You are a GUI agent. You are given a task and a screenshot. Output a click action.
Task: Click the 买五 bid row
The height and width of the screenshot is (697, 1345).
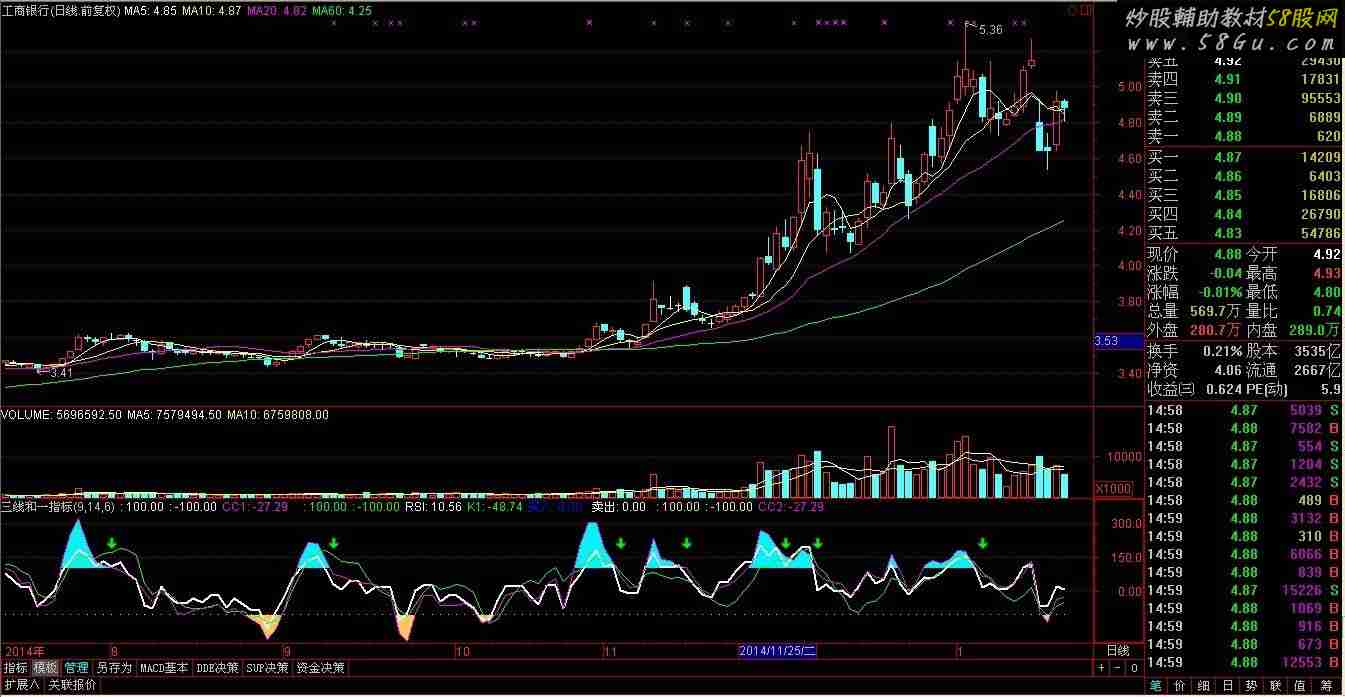coord(1243,233)
